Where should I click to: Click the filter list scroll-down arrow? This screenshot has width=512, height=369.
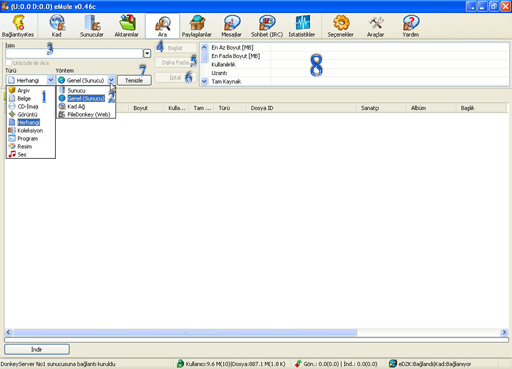pyautogui.click(x=204, y=81)
